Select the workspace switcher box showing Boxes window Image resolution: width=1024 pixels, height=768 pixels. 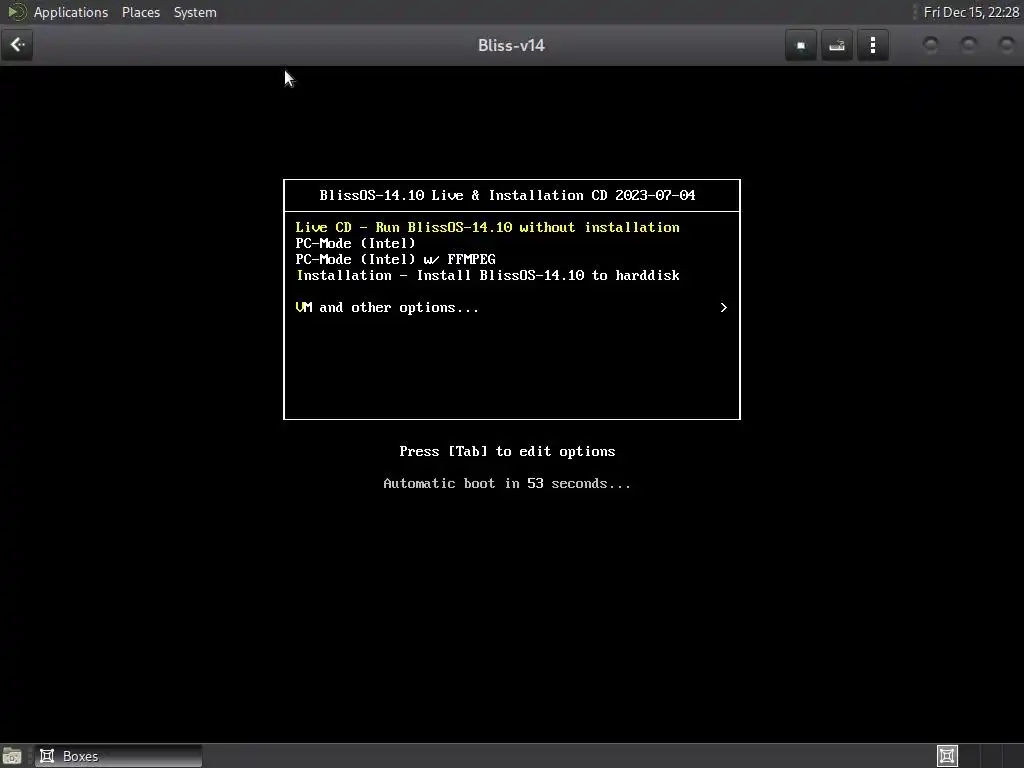(x=947, y=756)
